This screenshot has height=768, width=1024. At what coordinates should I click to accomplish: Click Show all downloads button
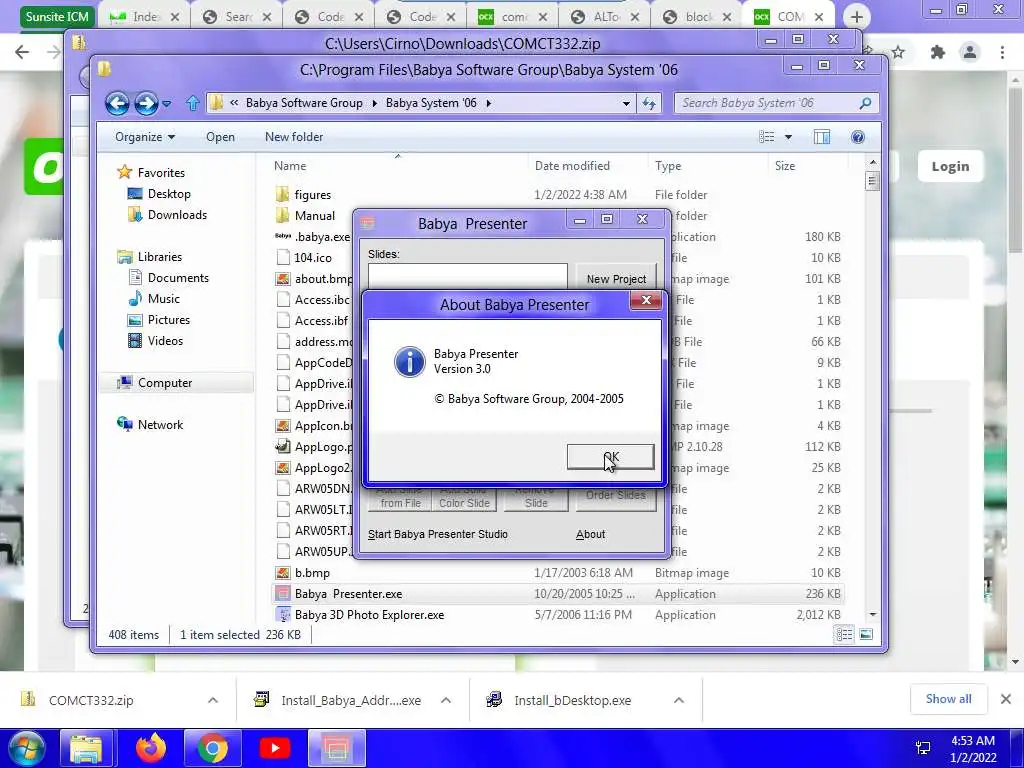(x=948, y=699)
